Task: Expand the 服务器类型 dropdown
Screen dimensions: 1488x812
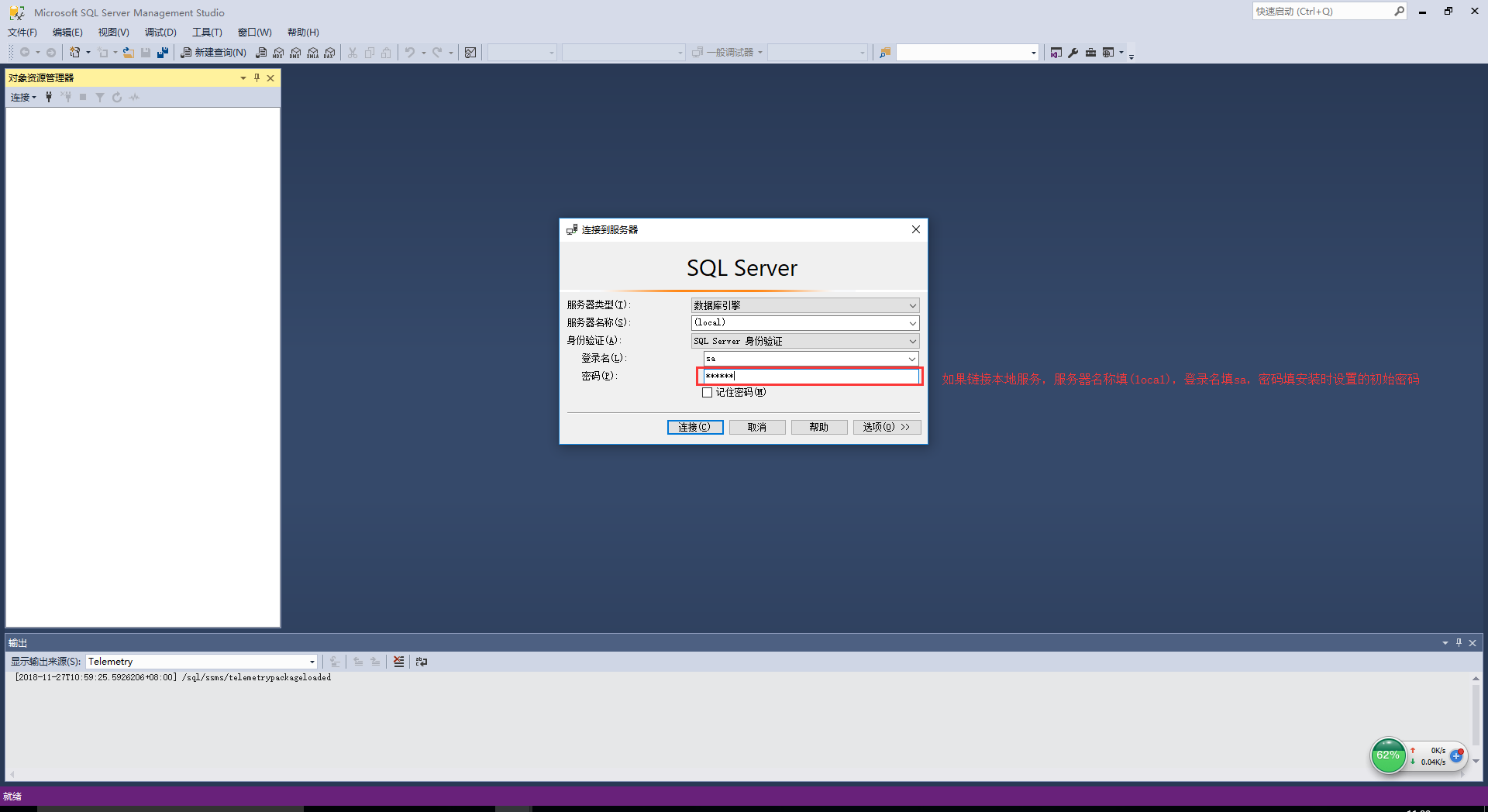Action: coord(912,305)
